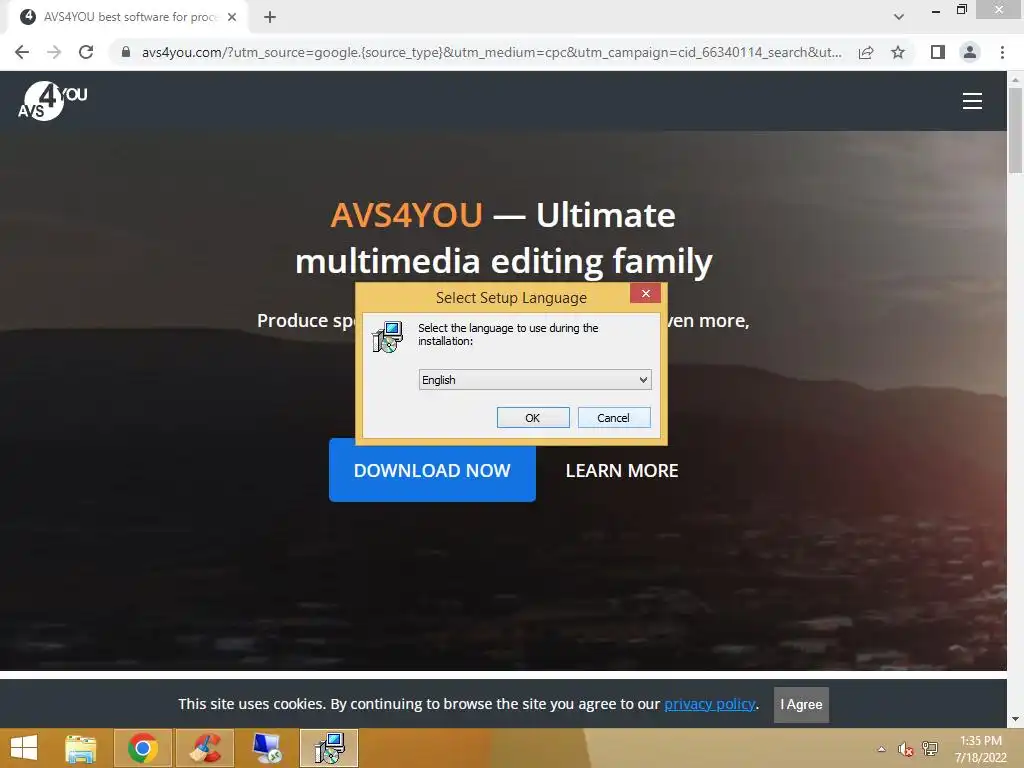View site security lock information
This screenshot has height=768, width=1024.
point(126,52)
